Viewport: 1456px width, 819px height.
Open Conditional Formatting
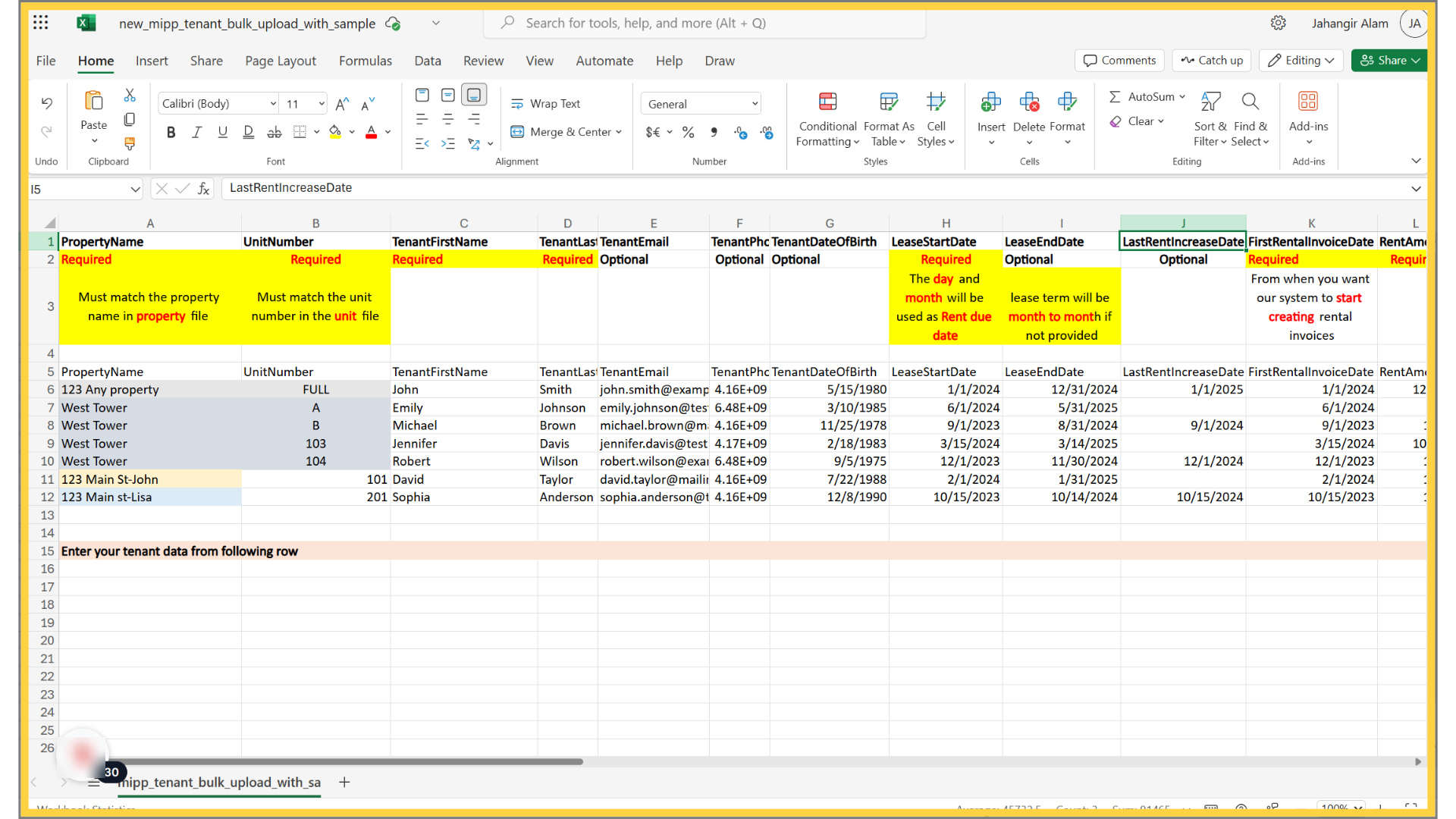(x=827, y=119)
